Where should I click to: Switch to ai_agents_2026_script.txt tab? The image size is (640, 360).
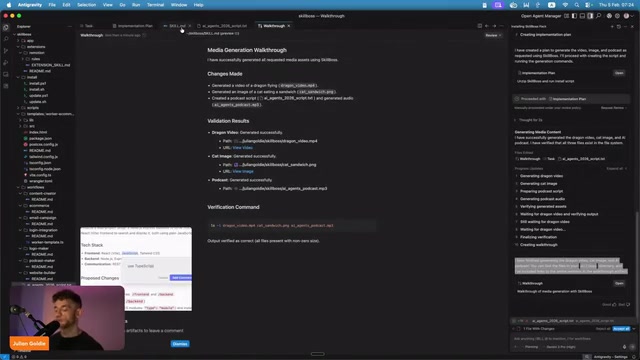[224, 26]
